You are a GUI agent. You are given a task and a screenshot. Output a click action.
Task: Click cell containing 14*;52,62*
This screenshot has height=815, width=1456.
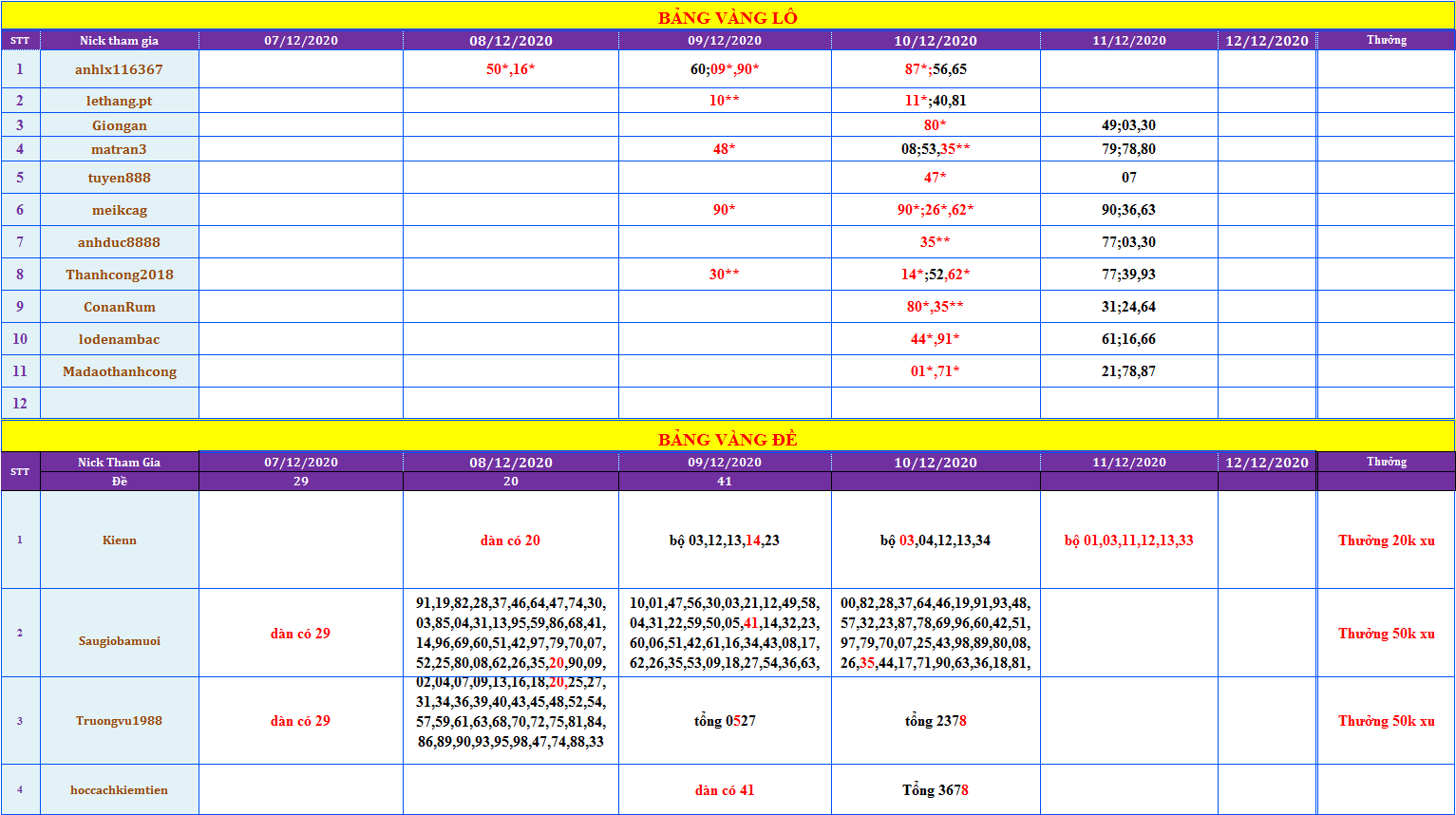[x=936, y=274]
